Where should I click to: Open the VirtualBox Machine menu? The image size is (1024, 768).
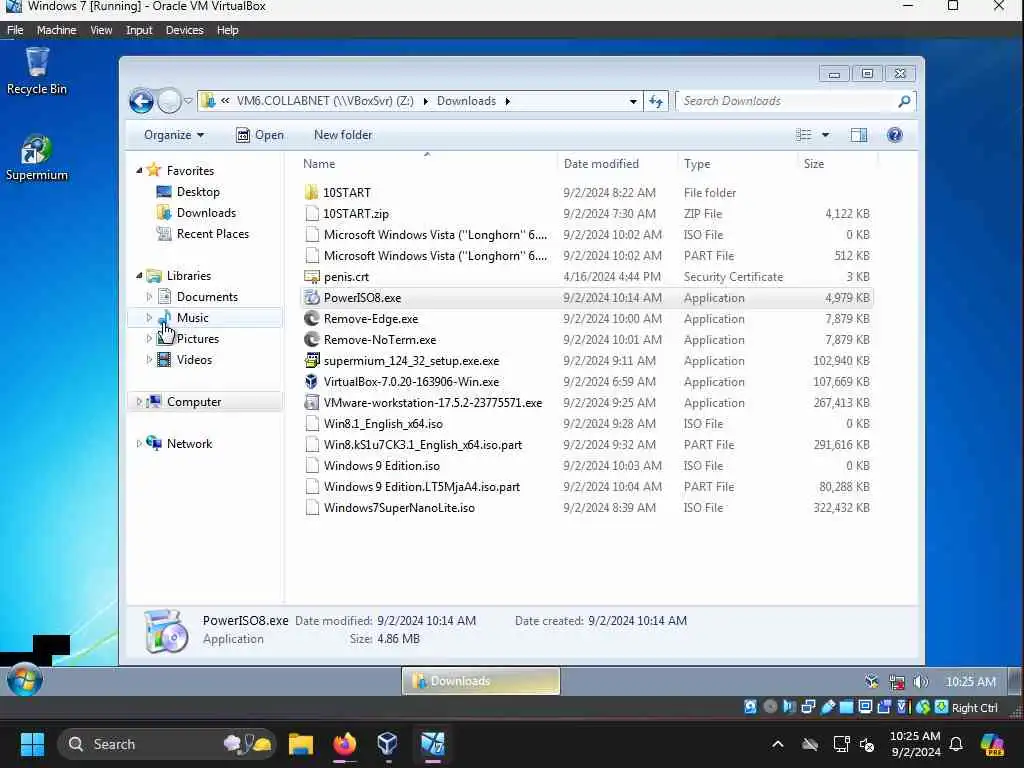[x=56, y=30]
